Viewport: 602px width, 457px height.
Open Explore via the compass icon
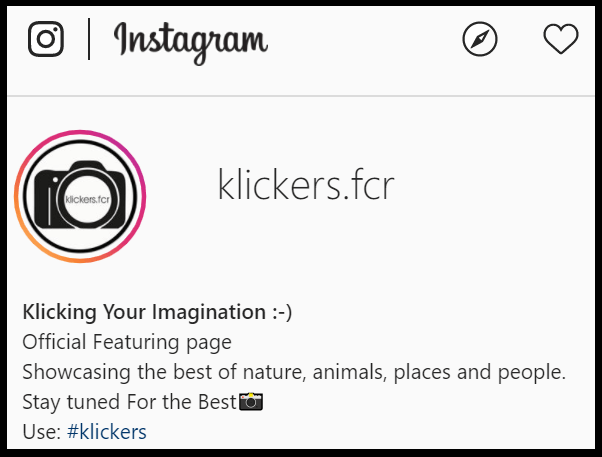pos(480,39)
